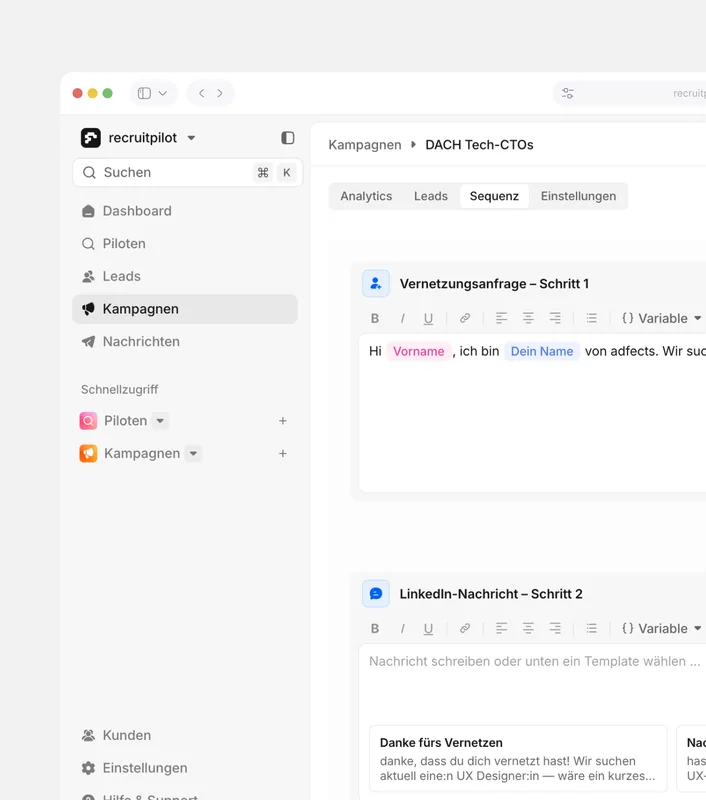The height and width of the screenshot is (800, 706).
Task: Open Variable dropdown in Schritt 2
Action: 662,629
